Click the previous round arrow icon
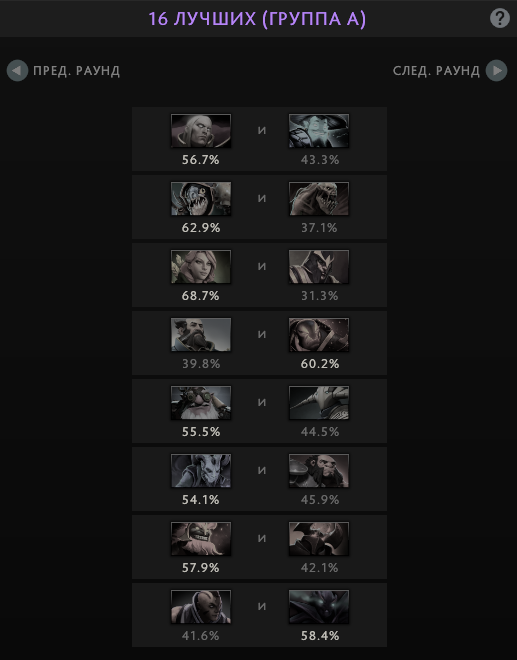Viewport: 517px width, 660px height. pyautogui.click(x=17, y=70)
